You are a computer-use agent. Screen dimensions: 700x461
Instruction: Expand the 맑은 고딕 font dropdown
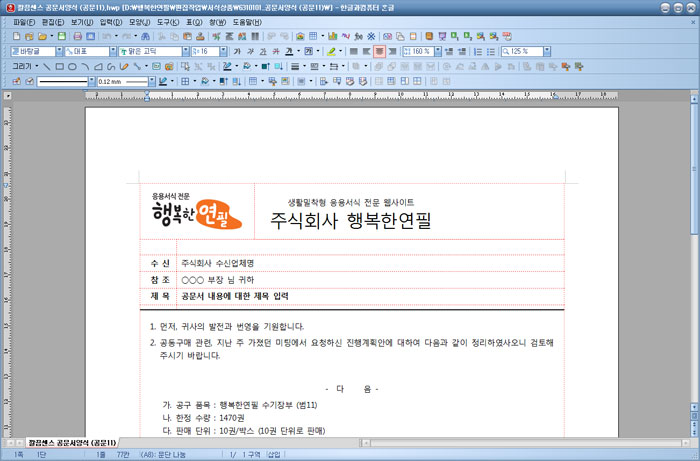click(x=186, y=51)
